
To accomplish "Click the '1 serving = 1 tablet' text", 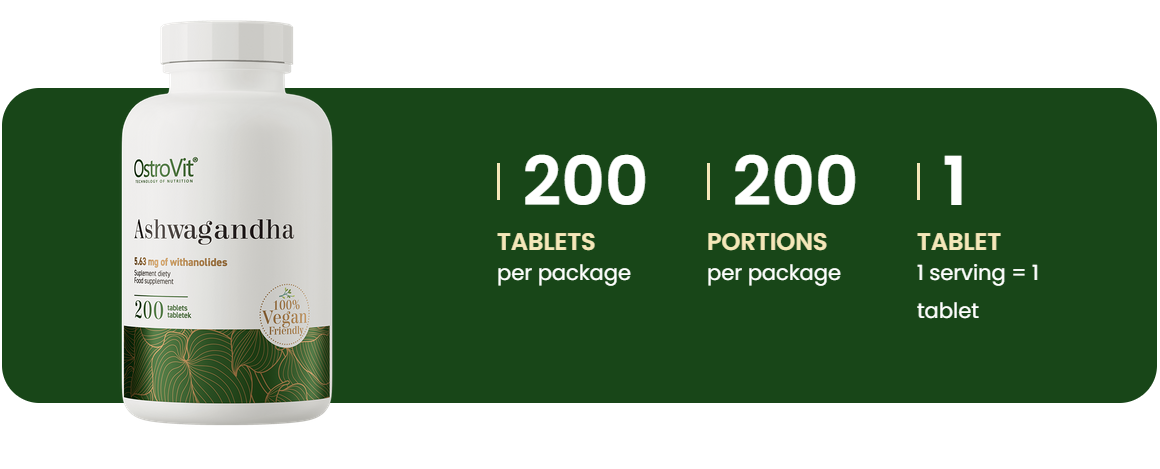I will 977,290.
